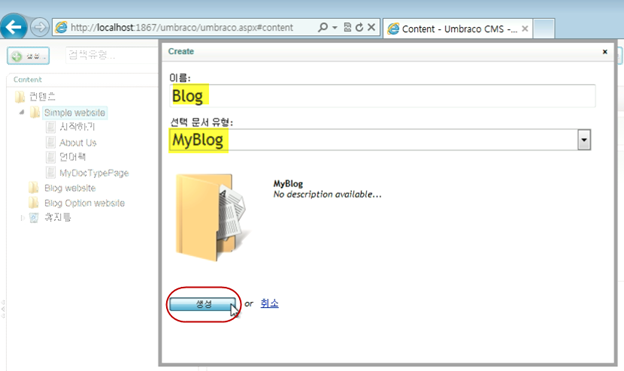The width and height of the screenshot is (624, 371).
Task: Click the Content section header
Action: coord(27,80)
